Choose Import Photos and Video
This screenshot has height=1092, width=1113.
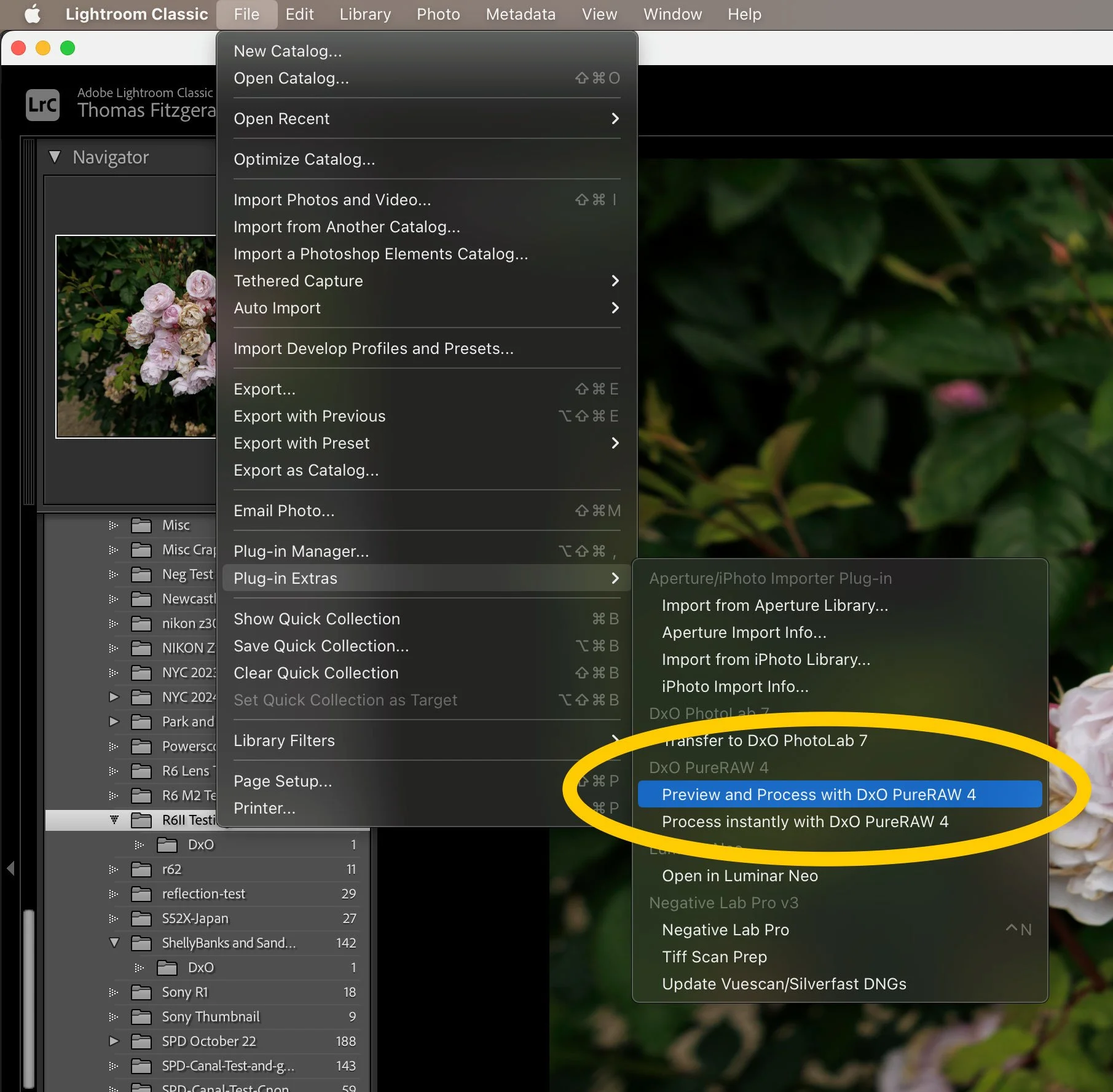pyautogui.click(x=427, y=200)
